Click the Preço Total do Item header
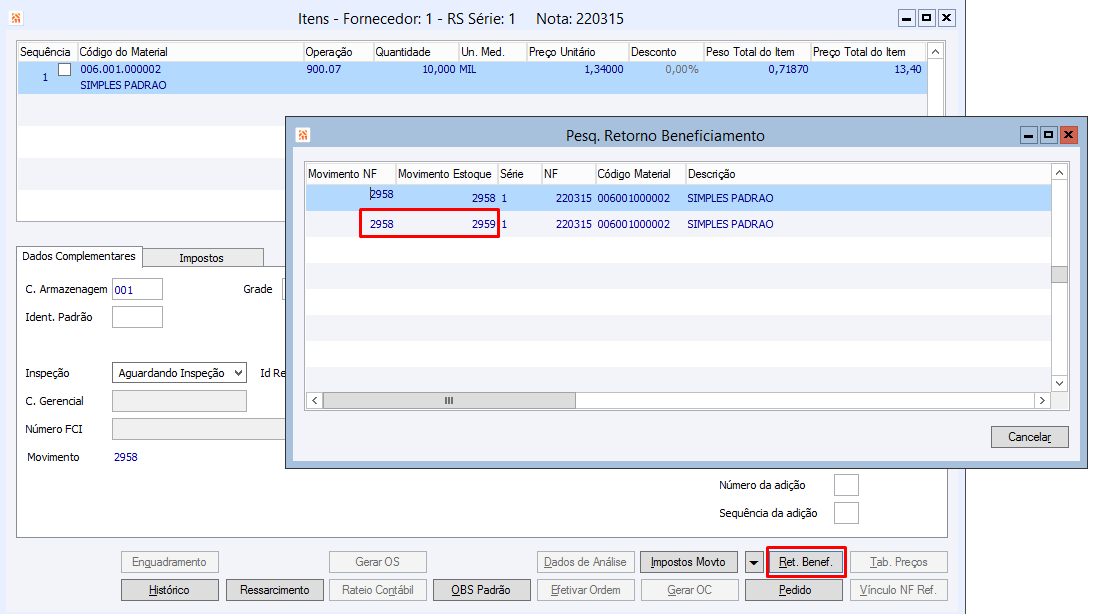Image resolution: width=1096 pixels, height=614 pixels. click(x=868, y=52)
